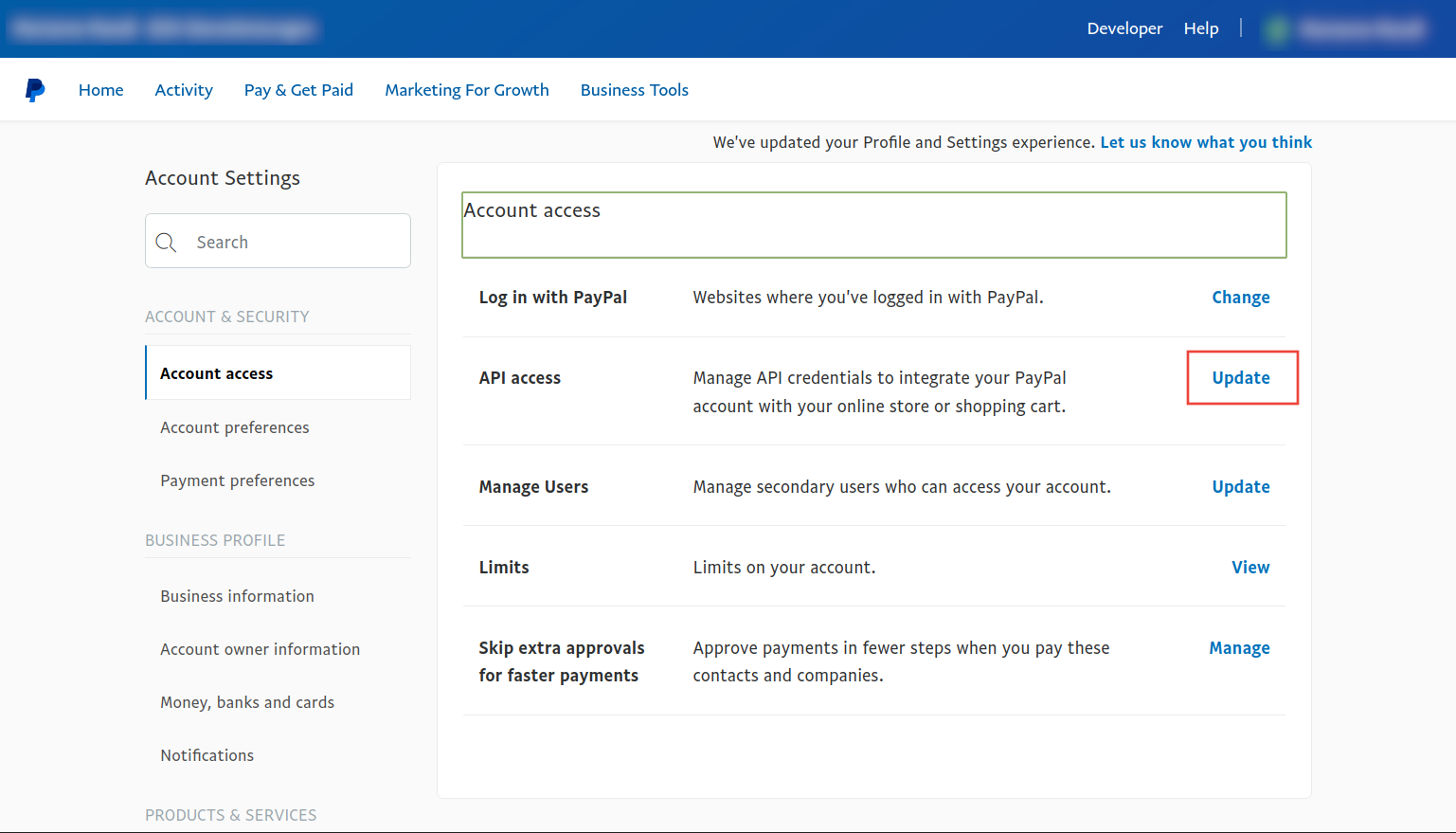Open Marketing For Growth menu
This screenshot has width=1456, height=833.
pos(467,90)
